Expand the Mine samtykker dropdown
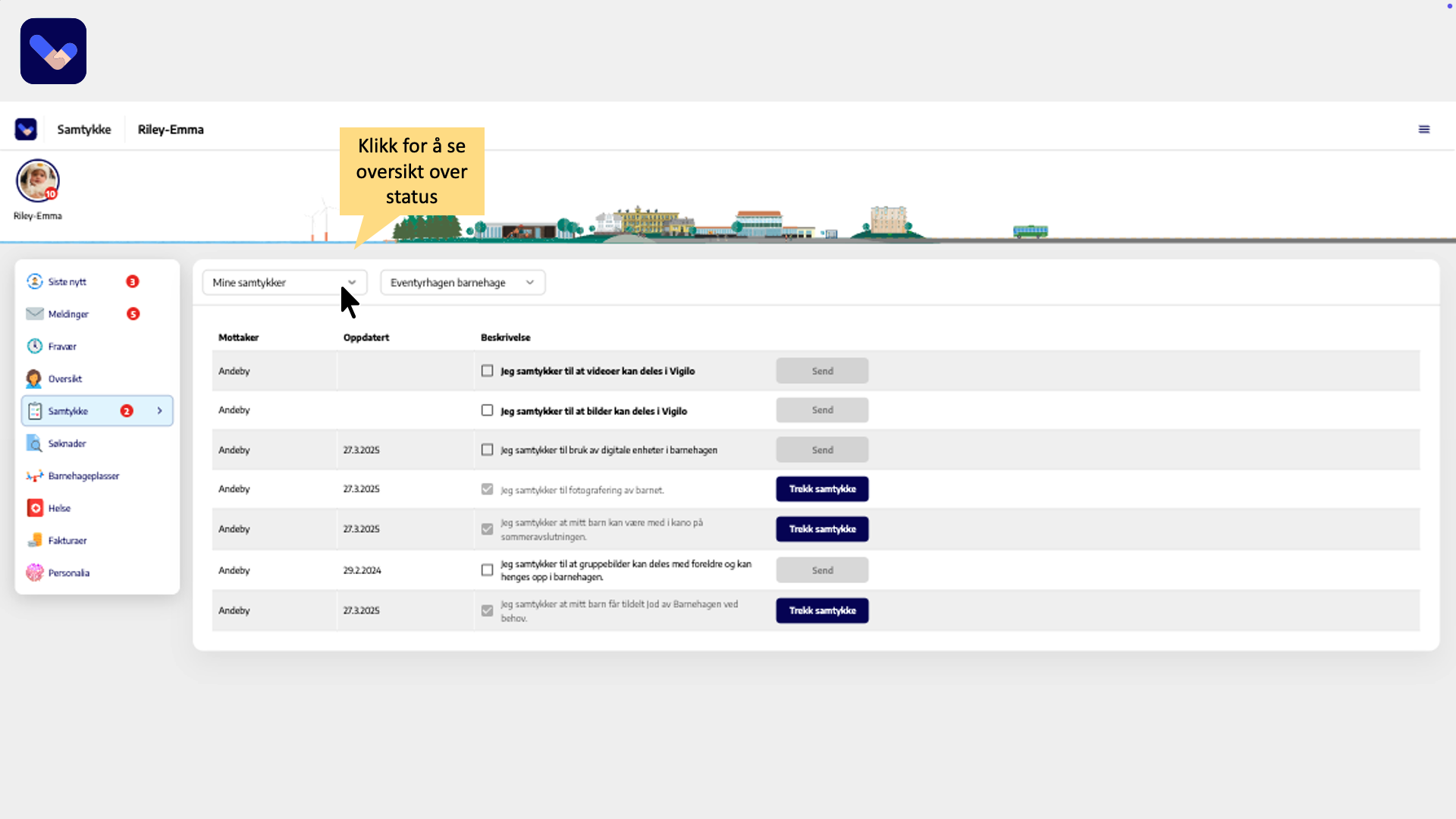1456x819 pixels. coord(284,283)
